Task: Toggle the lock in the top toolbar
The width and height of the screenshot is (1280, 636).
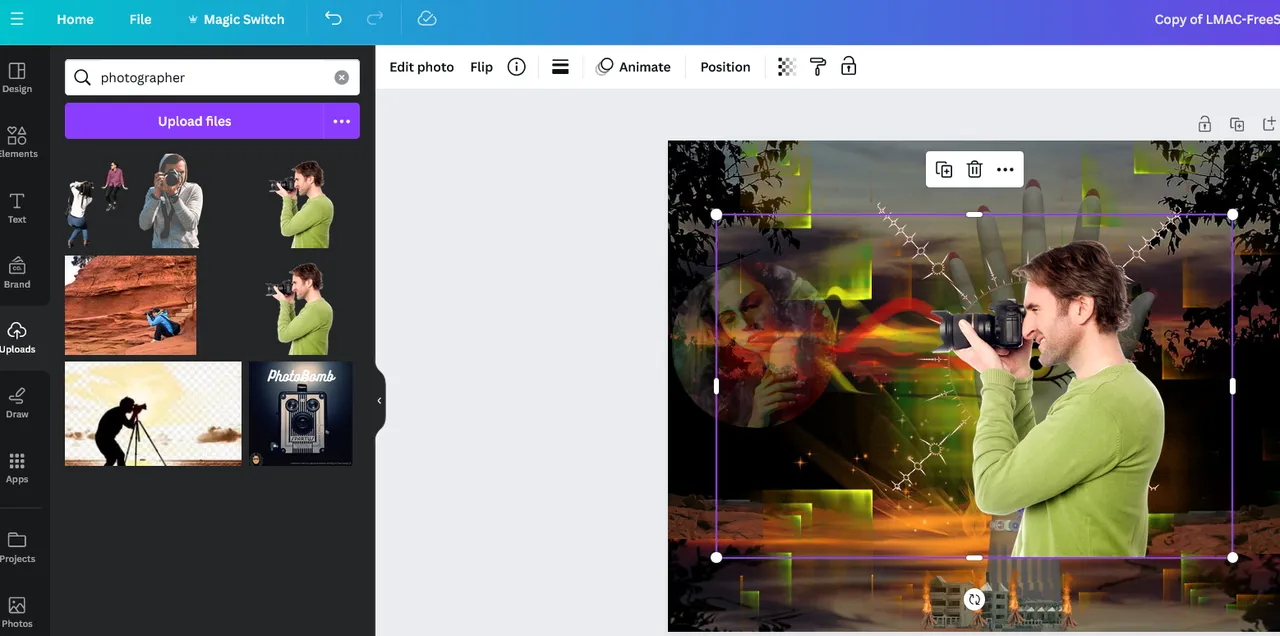Action: tap(849, 67)
